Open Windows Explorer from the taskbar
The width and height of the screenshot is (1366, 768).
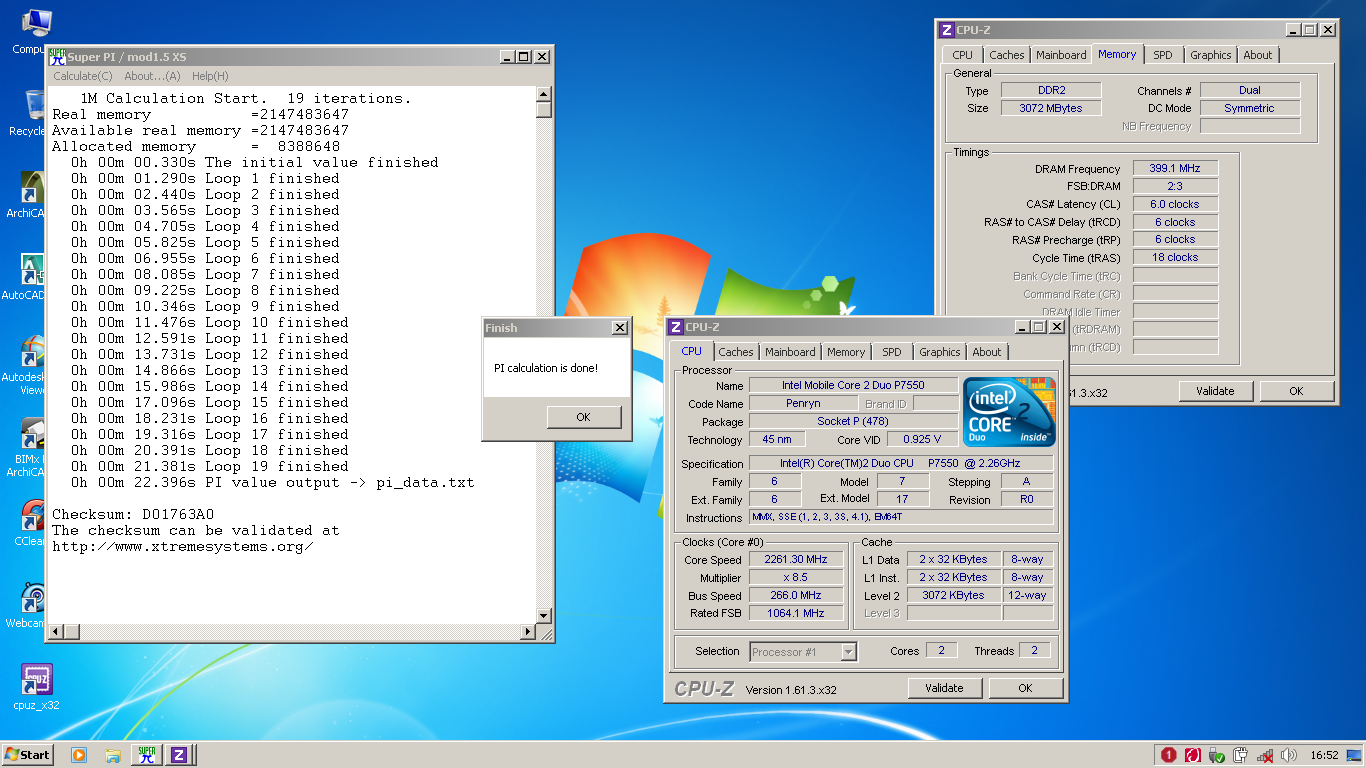pyautogui.click(x=113, y=755)
